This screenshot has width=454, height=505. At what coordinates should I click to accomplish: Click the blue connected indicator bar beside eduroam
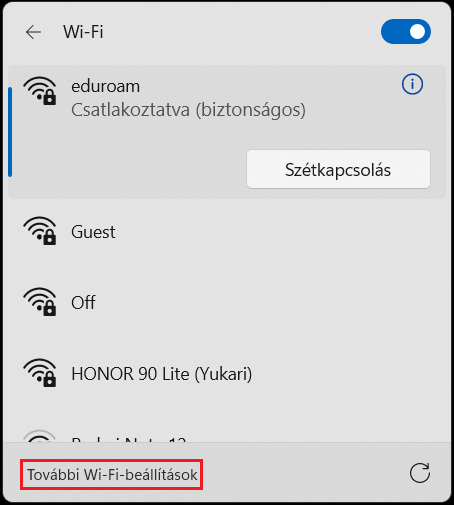click(x=10, y=132)
